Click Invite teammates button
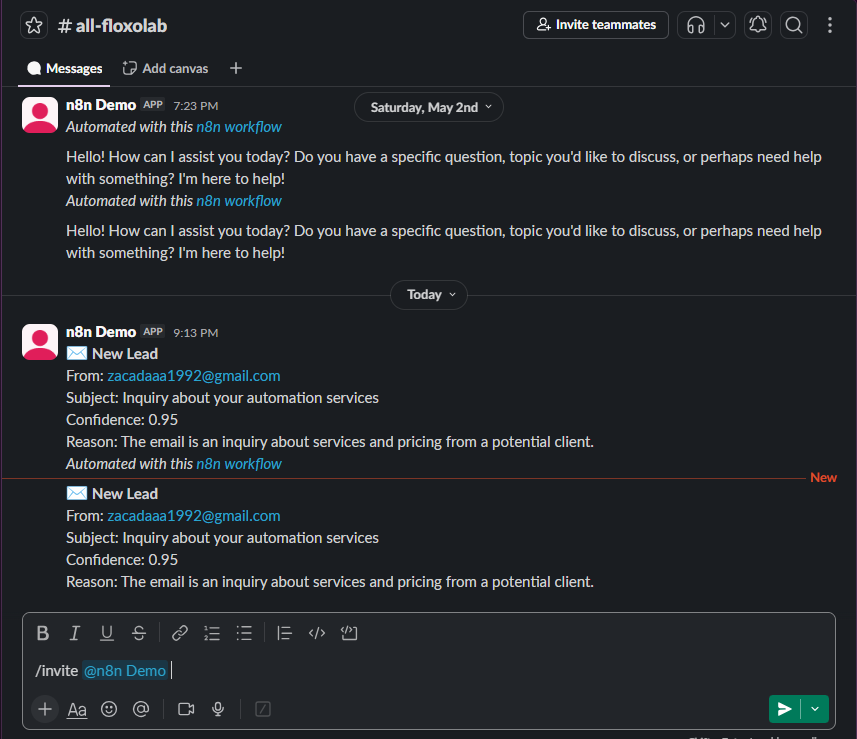This screenshot has height=739, width=857. [x=596, y=25]
